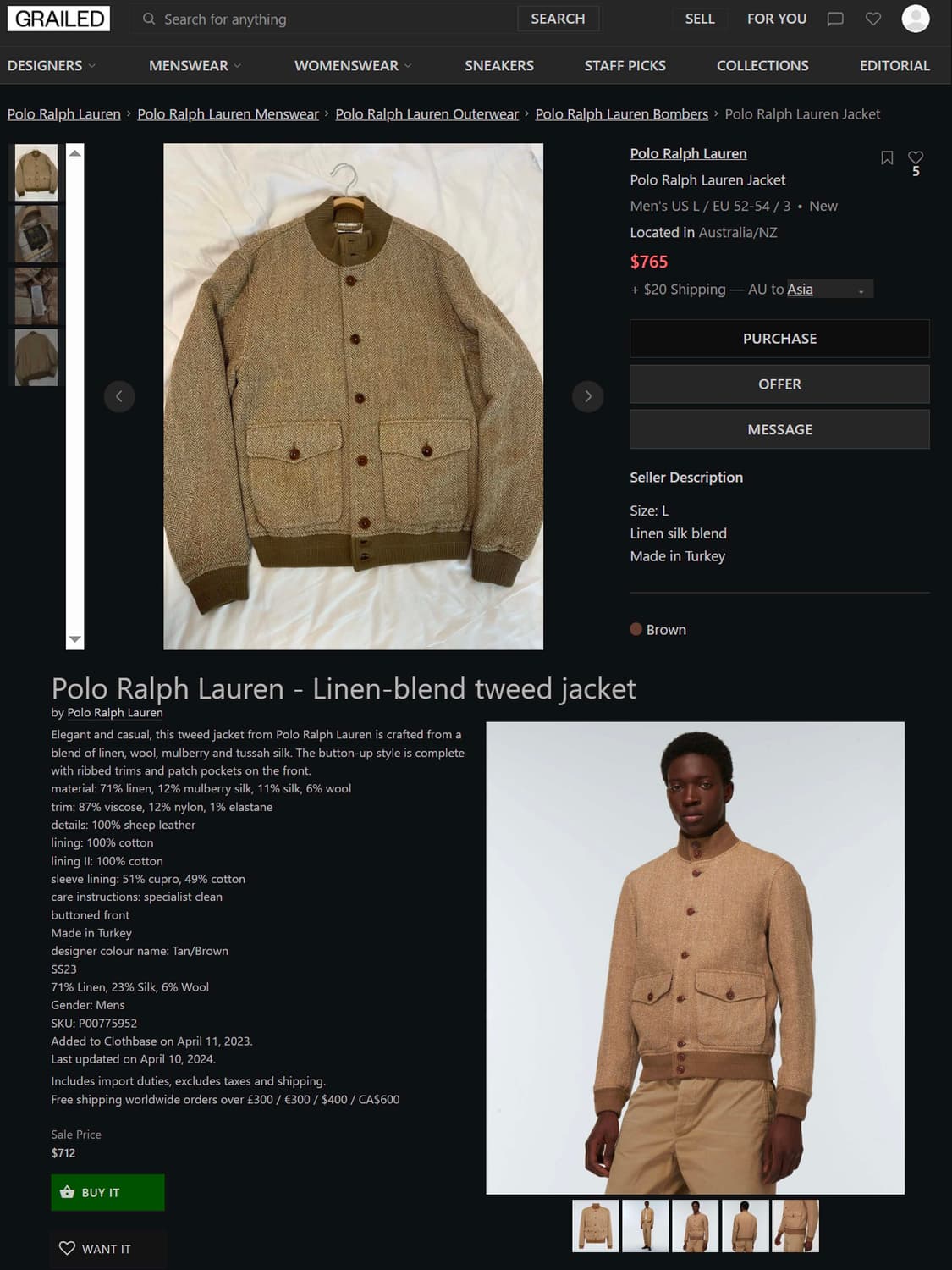Expand the Designers menu
952x1270 pixels.
pos(52,65)
